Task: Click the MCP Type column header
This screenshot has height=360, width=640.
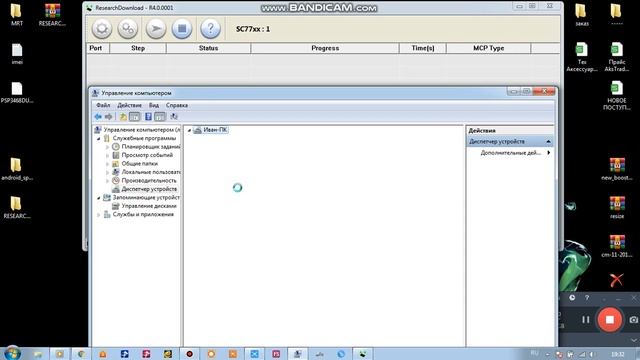Action: [489, 48]
